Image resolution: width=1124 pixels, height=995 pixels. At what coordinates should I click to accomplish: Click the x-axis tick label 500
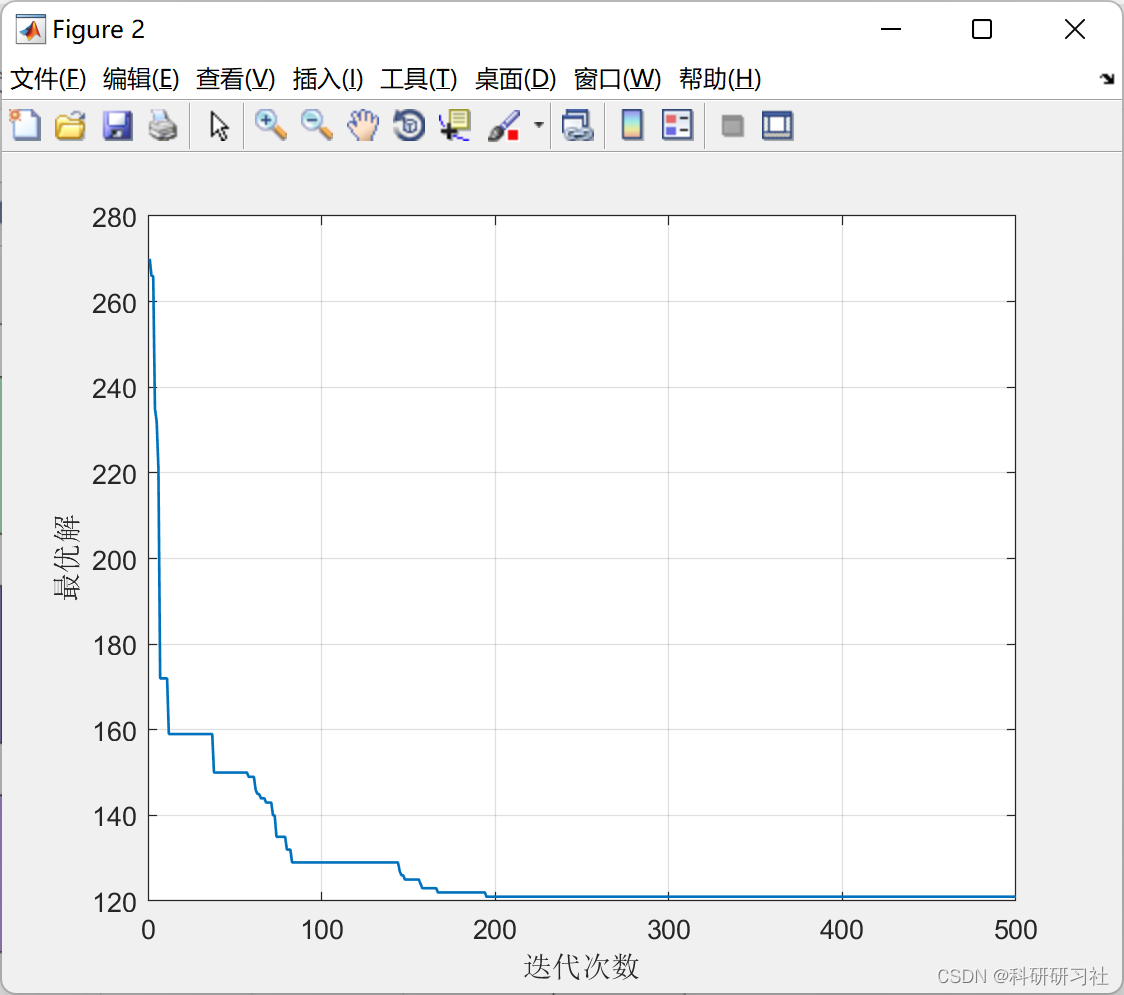point(1015,930)
